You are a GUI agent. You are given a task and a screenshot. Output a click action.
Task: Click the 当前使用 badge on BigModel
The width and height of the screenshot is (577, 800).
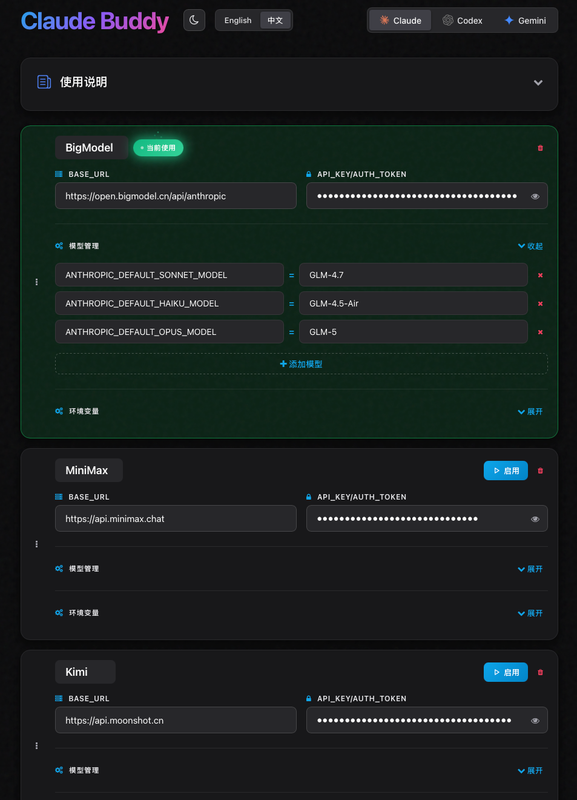[x=158, y=147]
